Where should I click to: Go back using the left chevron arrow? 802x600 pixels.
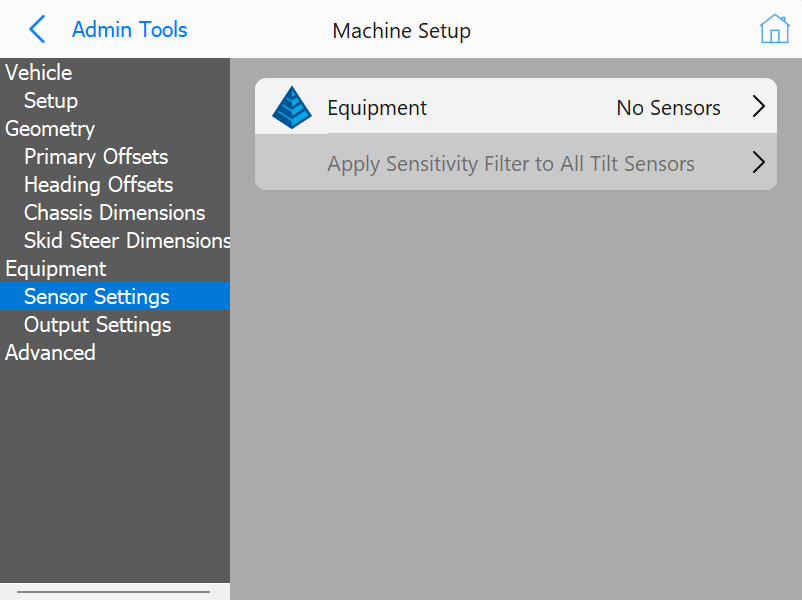tap(37, 29)
